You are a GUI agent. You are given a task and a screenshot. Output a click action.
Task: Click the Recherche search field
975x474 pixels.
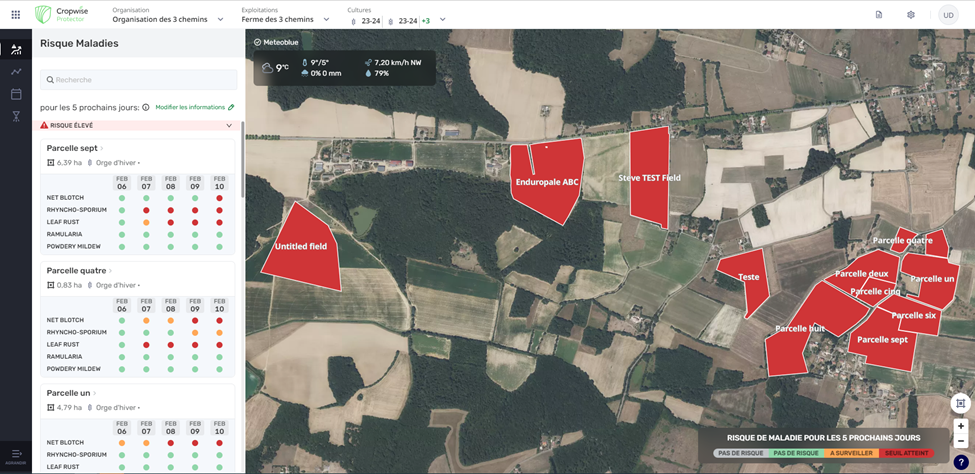(x=139, y=80)
